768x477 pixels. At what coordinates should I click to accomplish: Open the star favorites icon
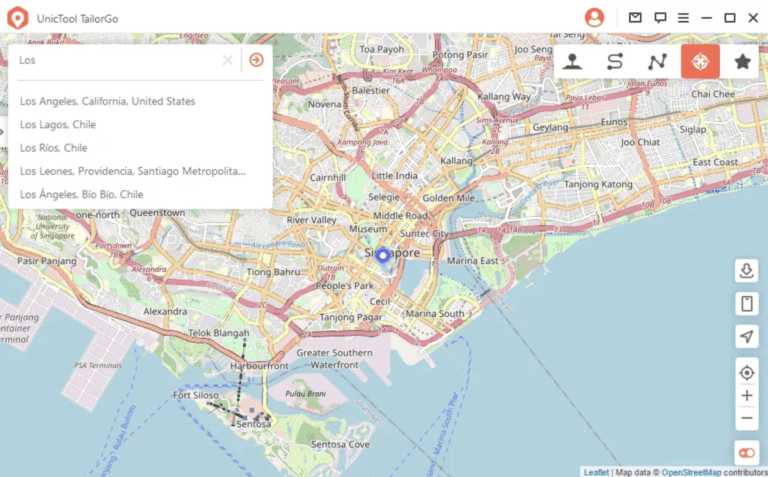(x=743, y=62)
